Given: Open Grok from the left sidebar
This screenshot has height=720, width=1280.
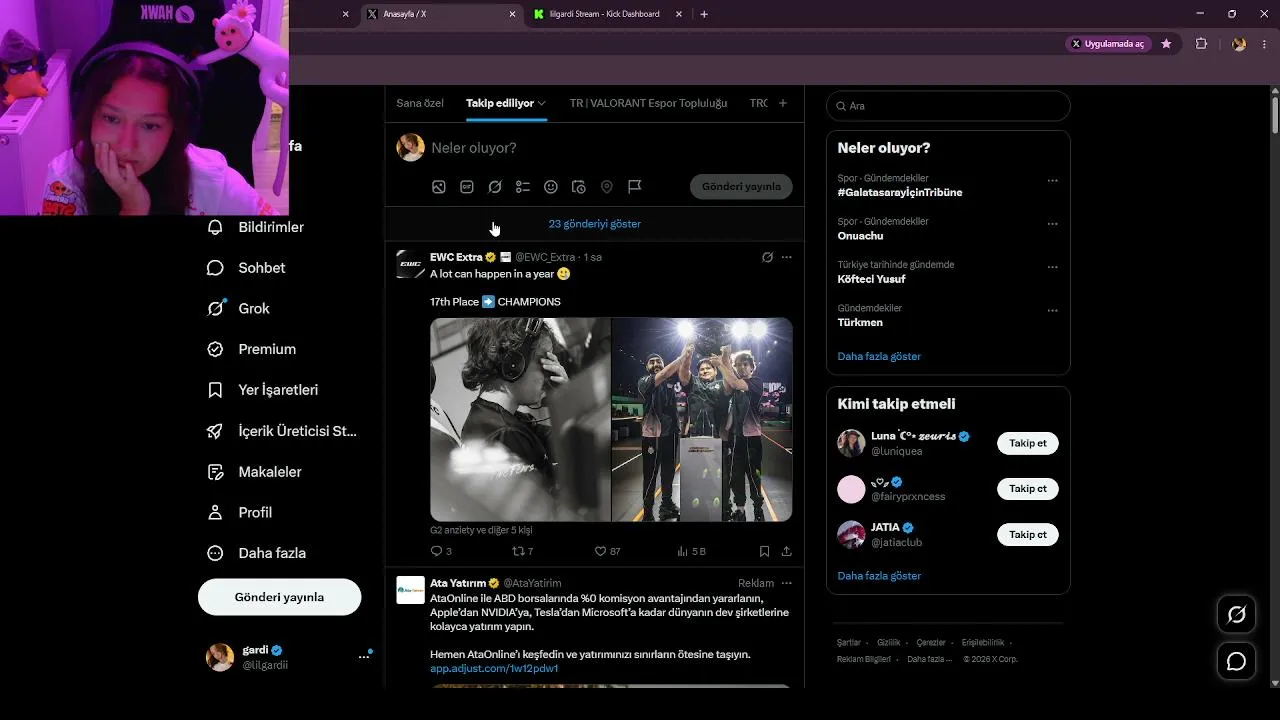Looking at the screenshot, I should click(x=238, y=309).
